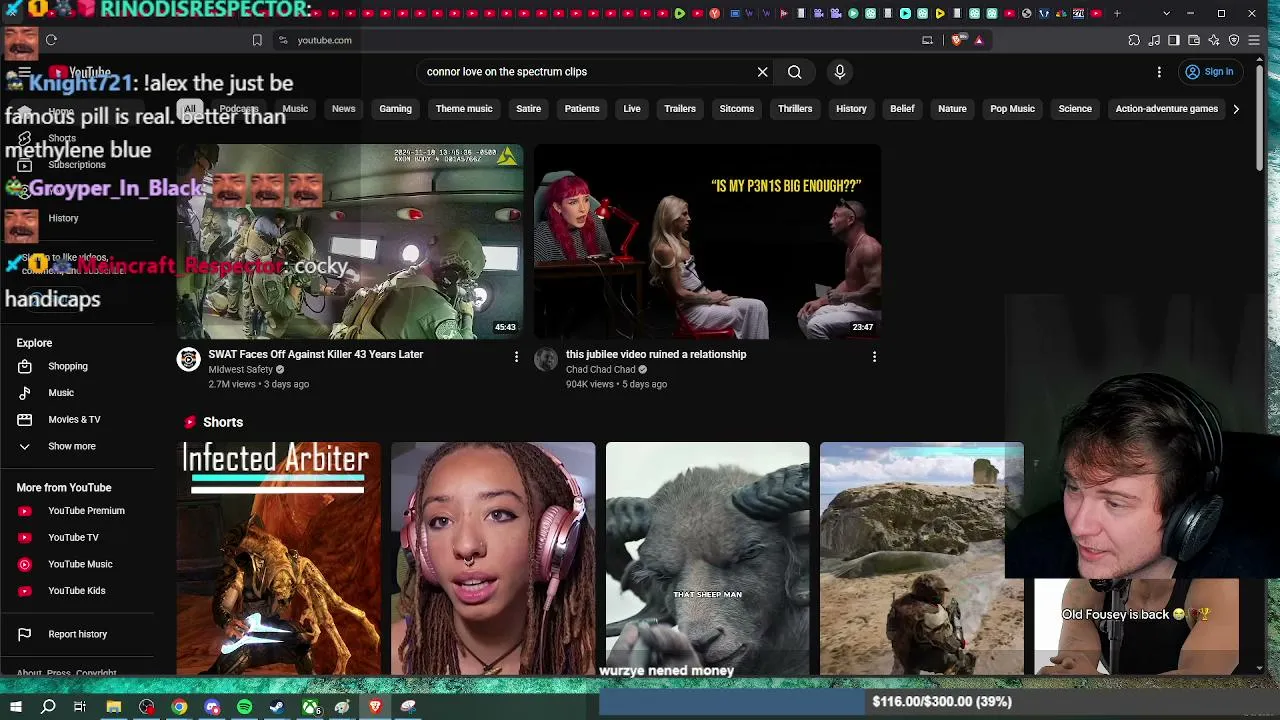
Task: Open options menu for jubilee video
Action: [874, 357]
